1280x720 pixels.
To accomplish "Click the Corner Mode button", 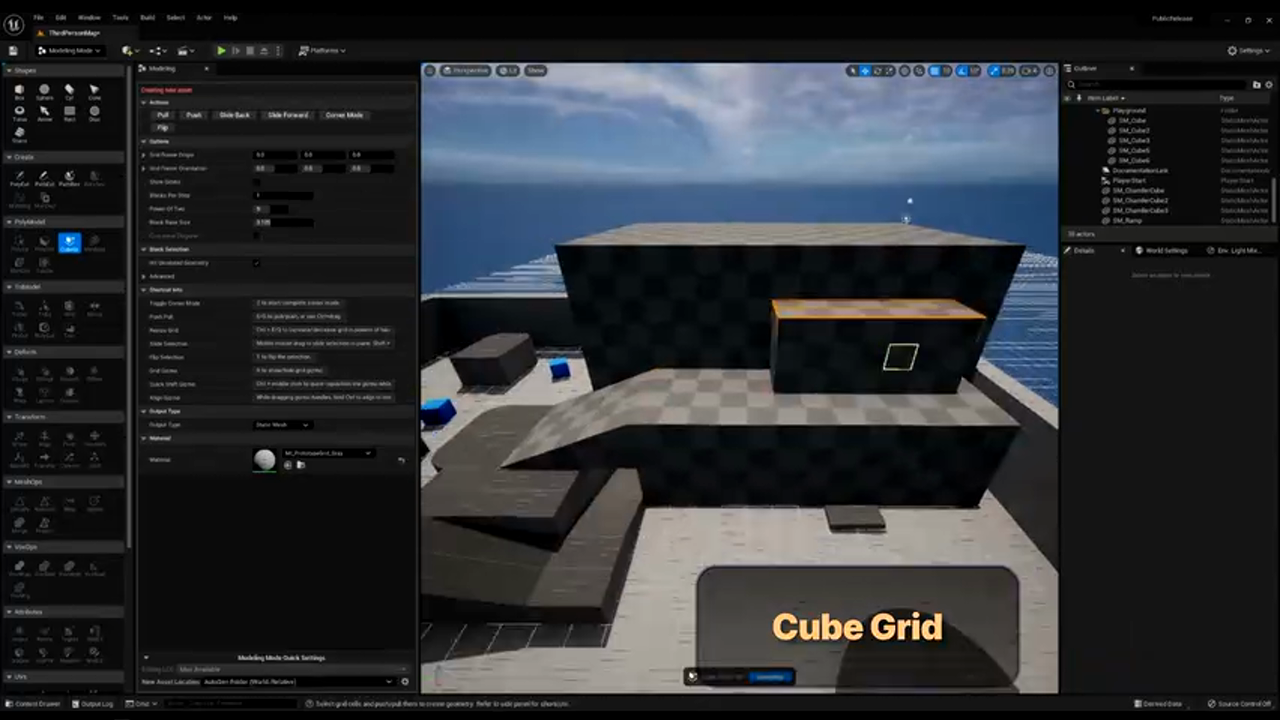I will tap(344, 115).
